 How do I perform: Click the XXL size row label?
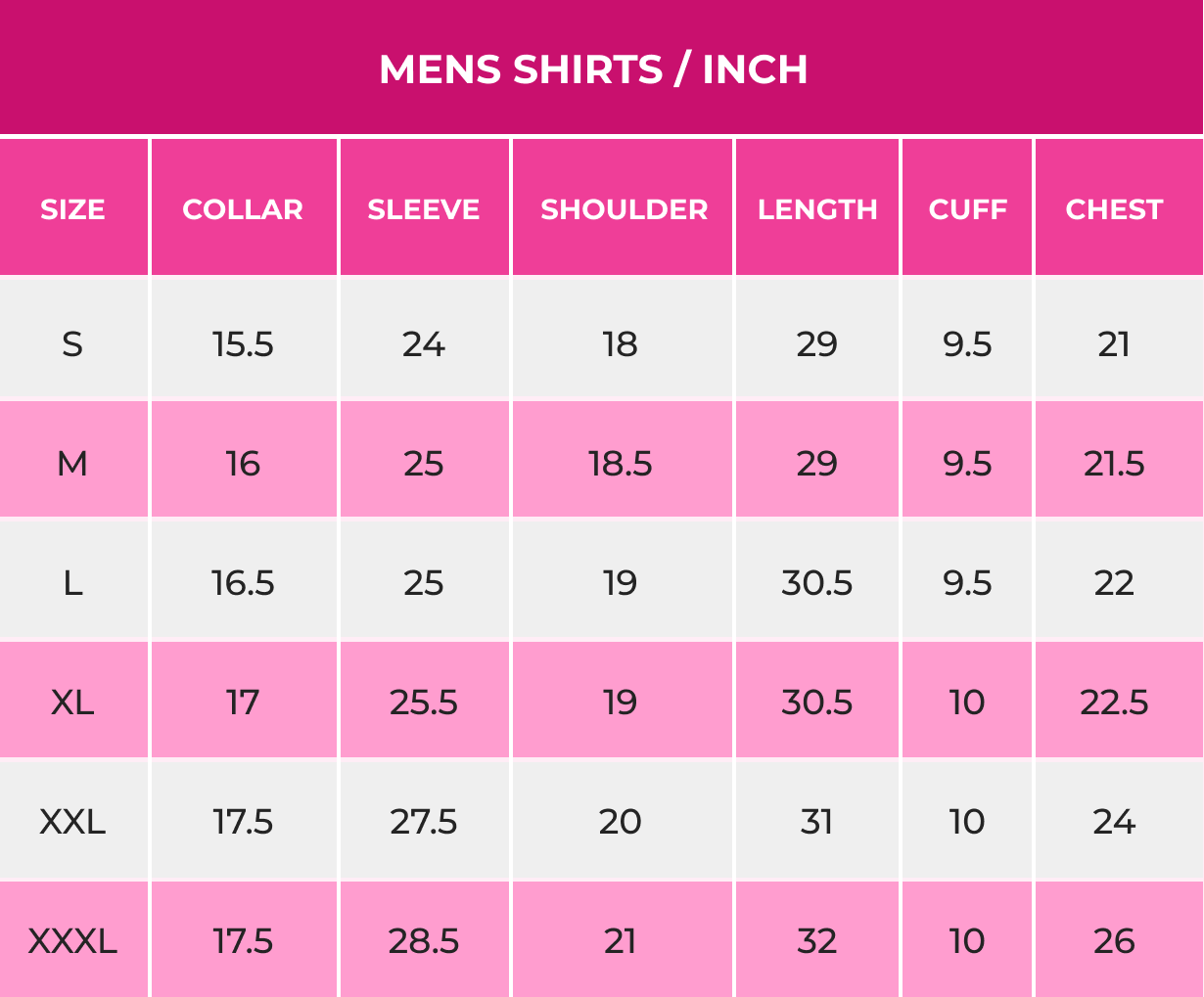[x=72, y=822]
